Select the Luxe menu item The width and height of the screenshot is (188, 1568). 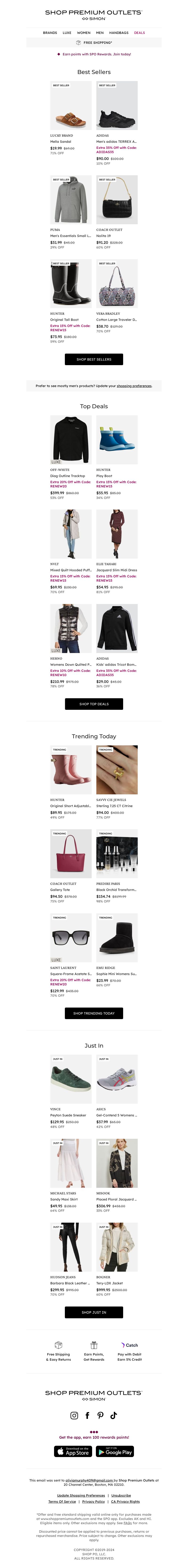67,33
